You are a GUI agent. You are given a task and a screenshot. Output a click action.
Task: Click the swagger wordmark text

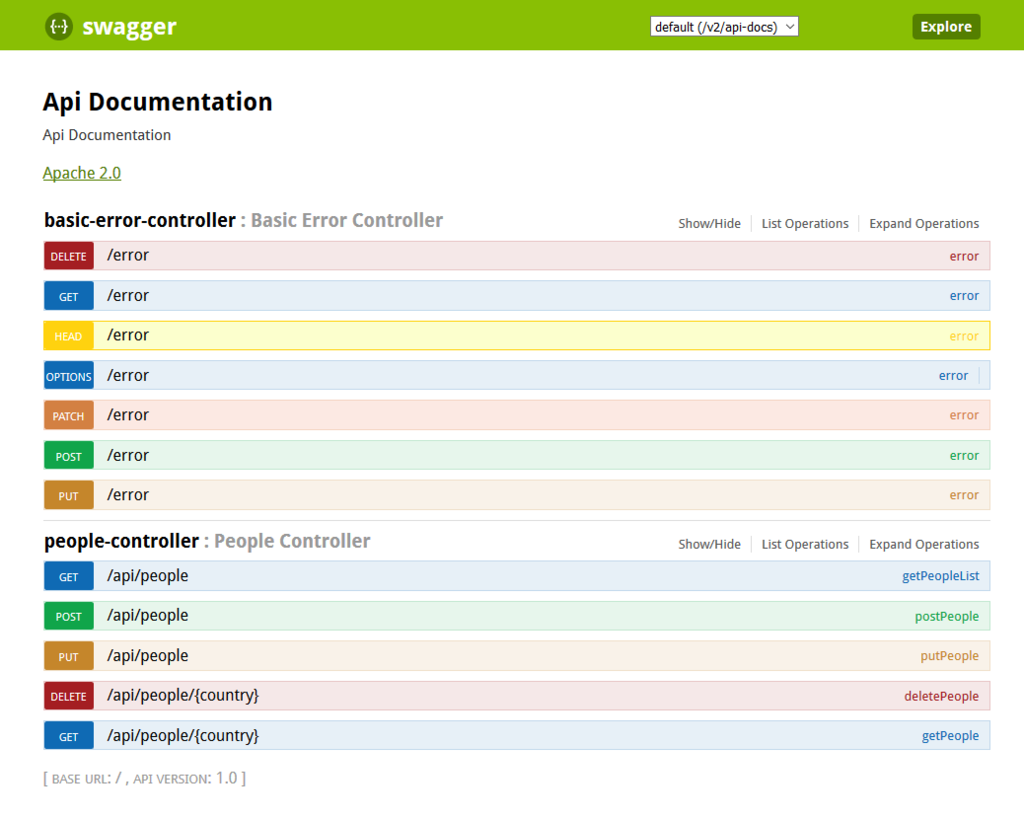tap(129, 27)
